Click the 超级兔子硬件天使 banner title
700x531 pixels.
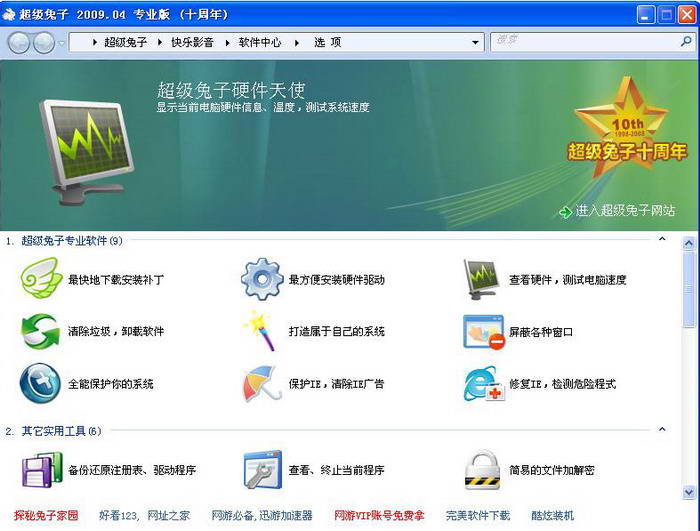231,90
